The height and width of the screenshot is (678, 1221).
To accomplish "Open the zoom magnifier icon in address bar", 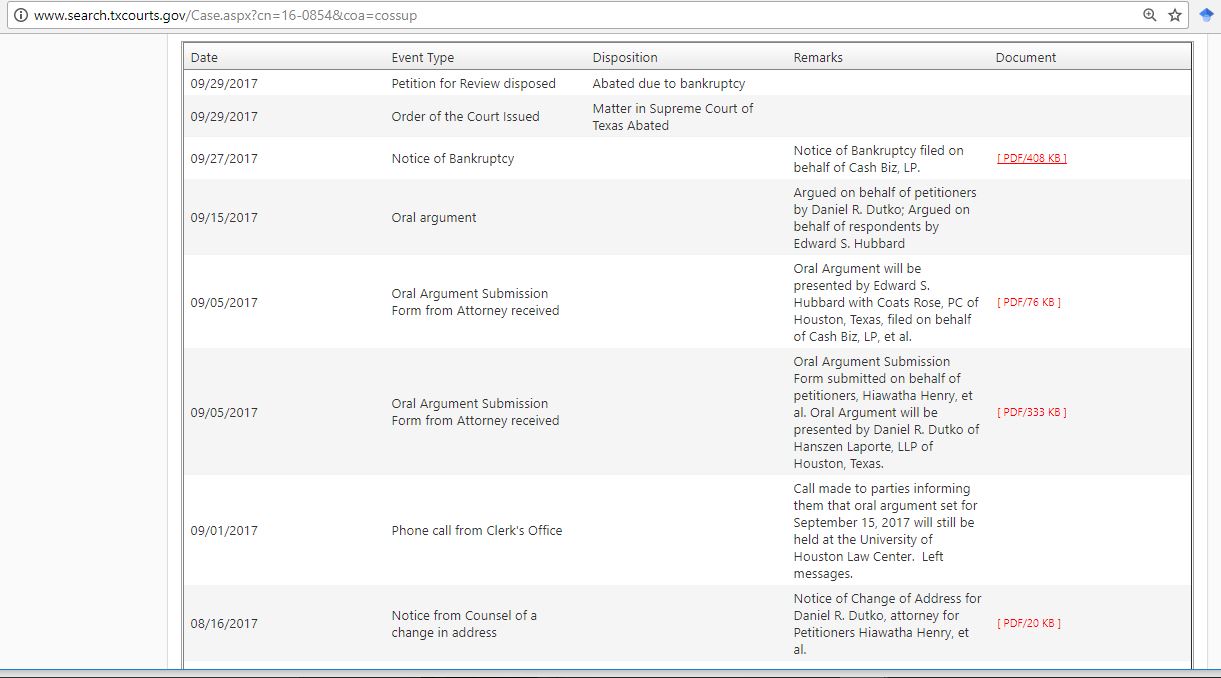I will tap(1149, 15).
